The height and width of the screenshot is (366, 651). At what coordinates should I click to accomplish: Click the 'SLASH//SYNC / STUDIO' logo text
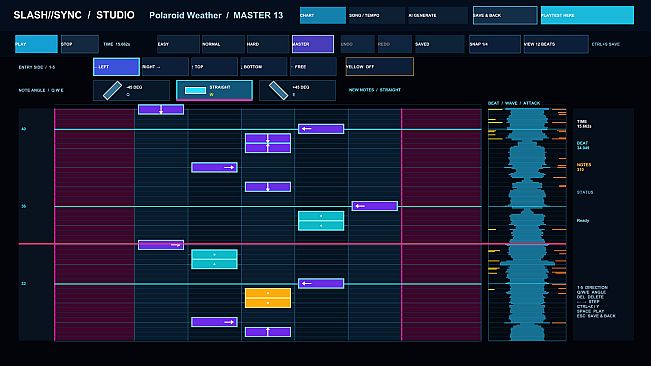pyautogui.click(x=74, y=15)
